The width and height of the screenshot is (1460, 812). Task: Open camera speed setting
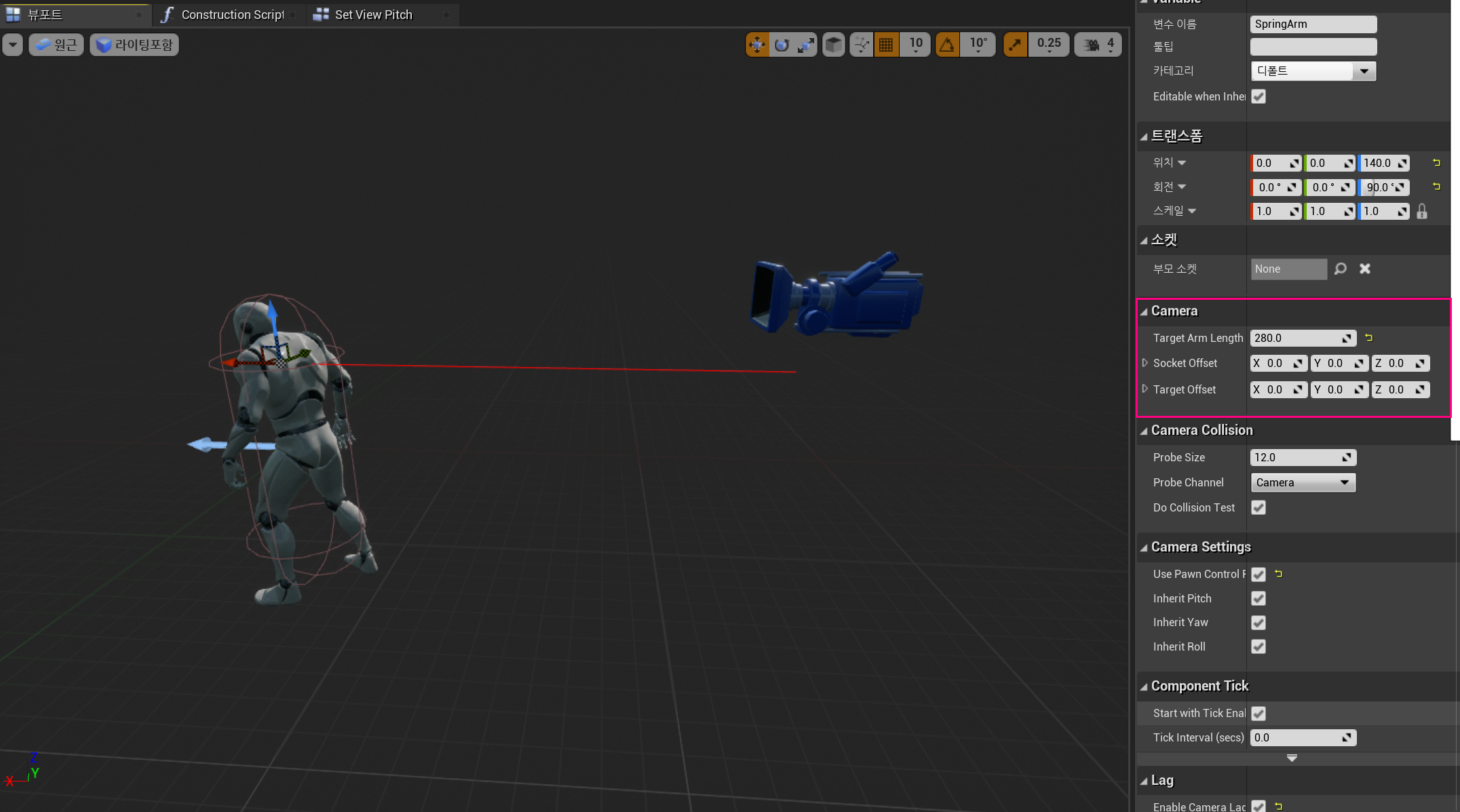click(x=1098, y=45)
